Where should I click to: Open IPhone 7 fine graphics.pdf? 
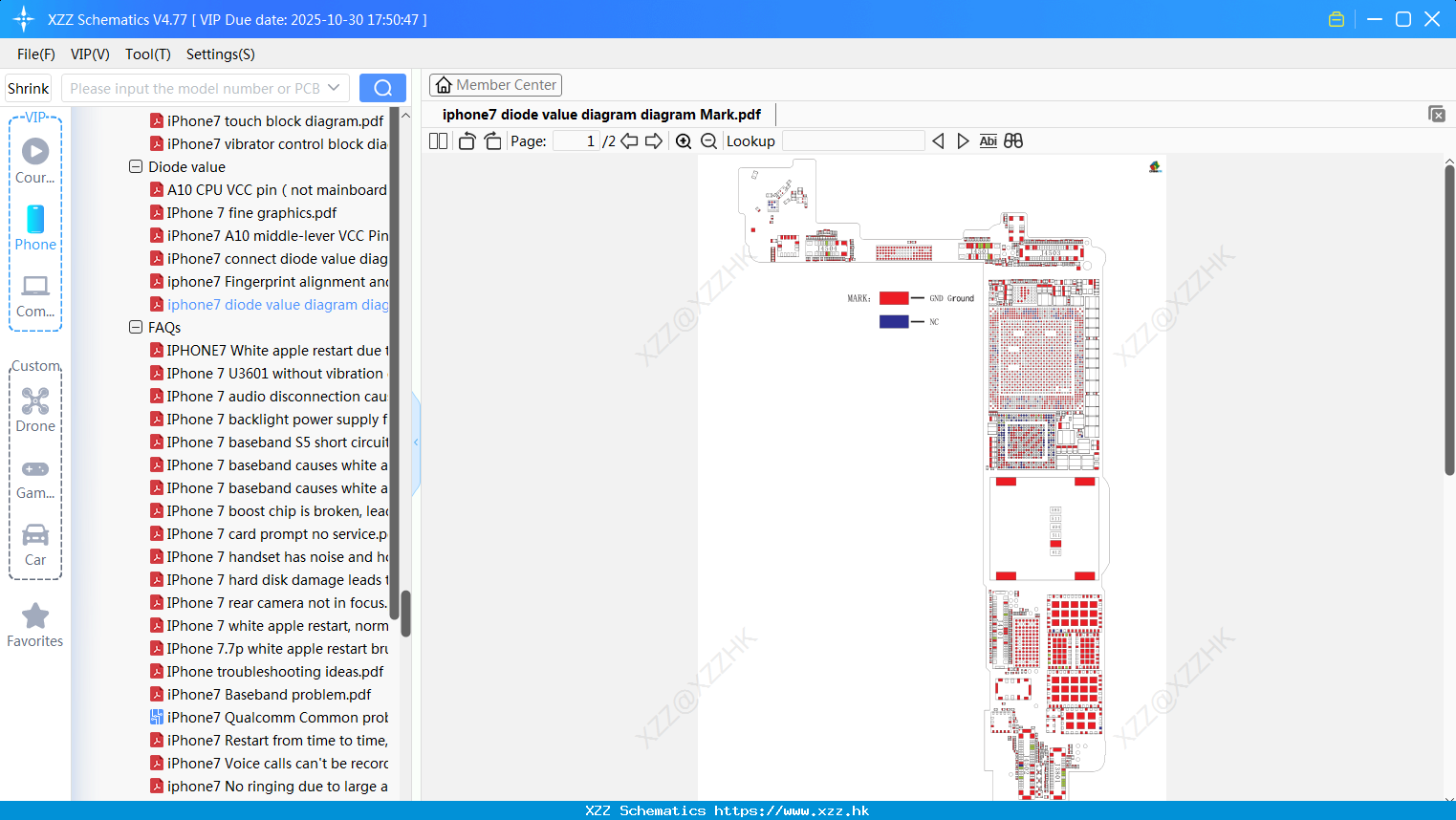pos(244,212)
